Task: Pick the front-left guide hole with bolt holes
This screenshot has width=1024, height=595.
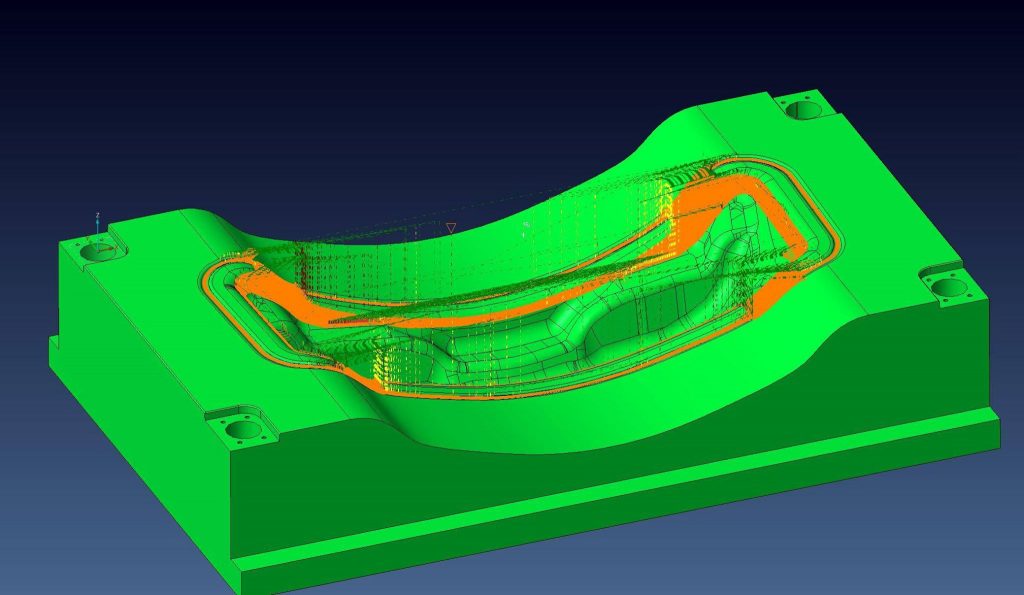Action: (241, 430)
